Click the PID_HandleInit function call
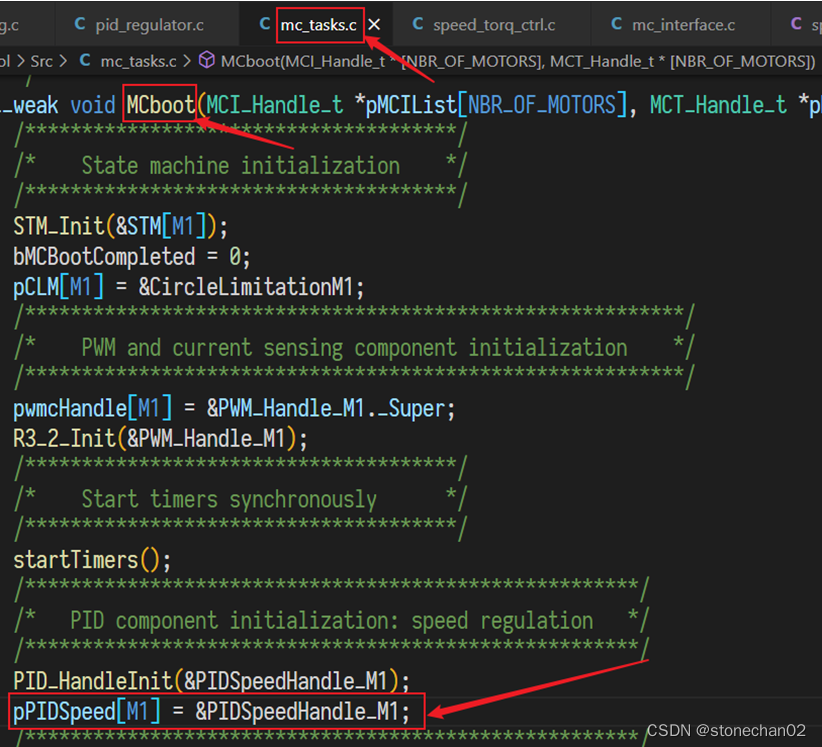Image resolution: width=822 pixels, height=747 pixels. click(93, 681)
